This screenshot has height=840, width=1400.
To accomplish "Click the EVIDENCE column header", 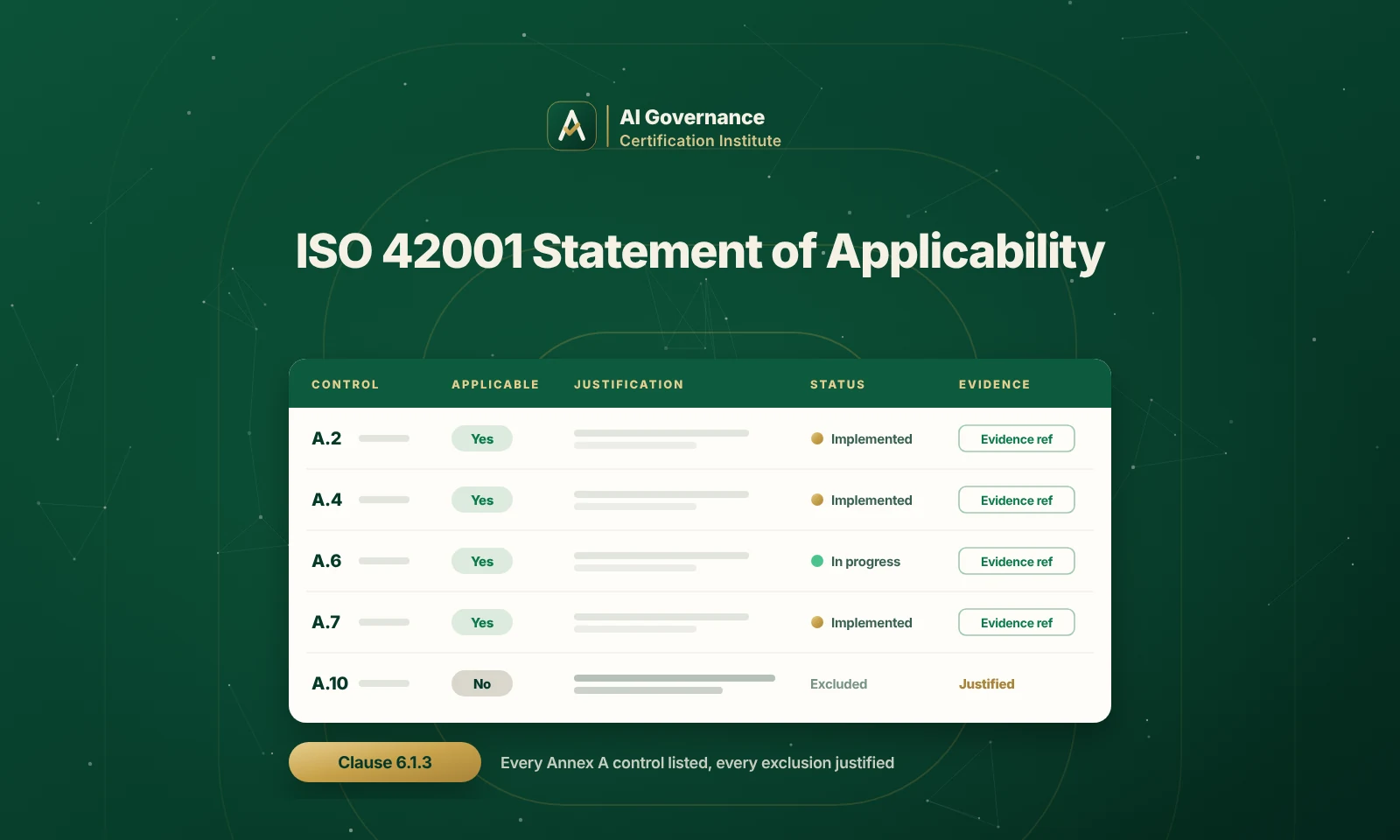I will [x=994, y=384].
